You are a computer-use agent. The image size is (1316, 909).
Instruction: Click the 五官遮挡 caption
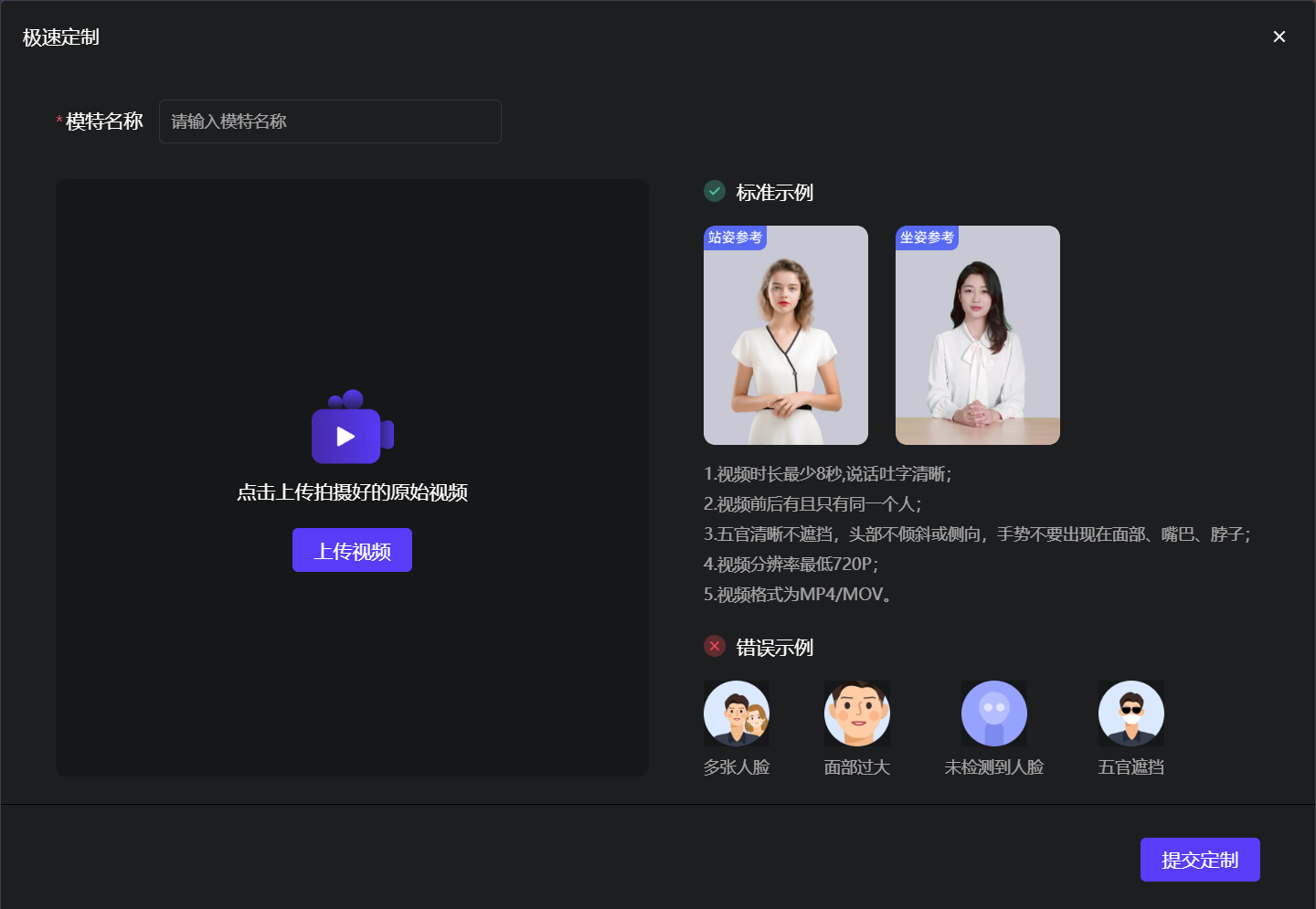pyautogui.click(x=1131, y=767)
